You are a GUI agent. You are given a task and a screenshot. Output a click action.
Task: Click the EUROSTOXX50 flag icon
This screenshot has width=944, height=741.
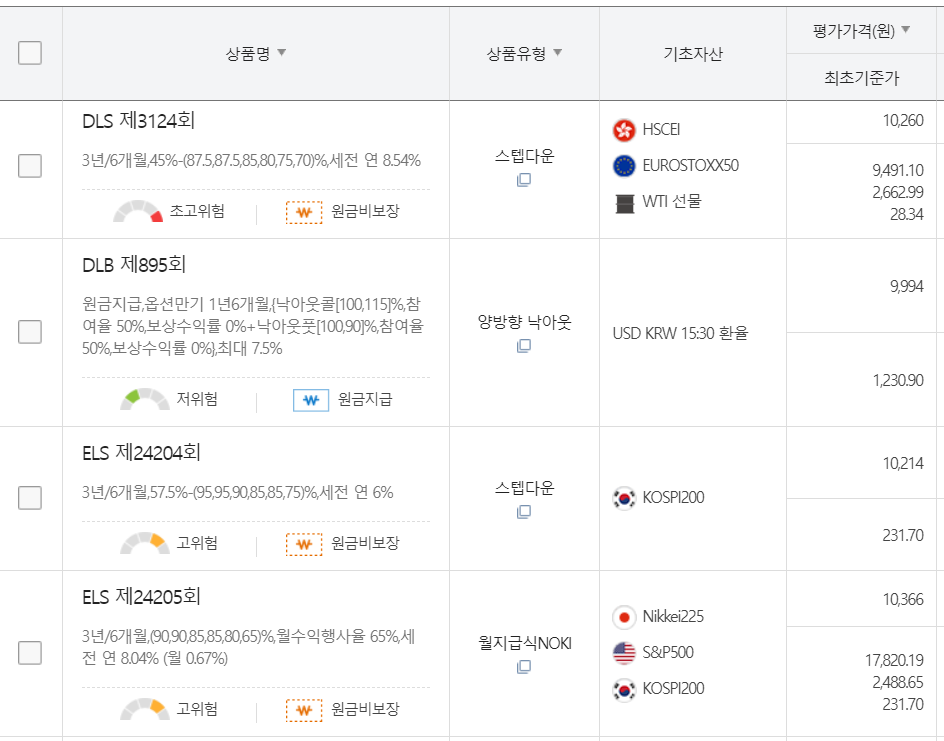[622, 165]
